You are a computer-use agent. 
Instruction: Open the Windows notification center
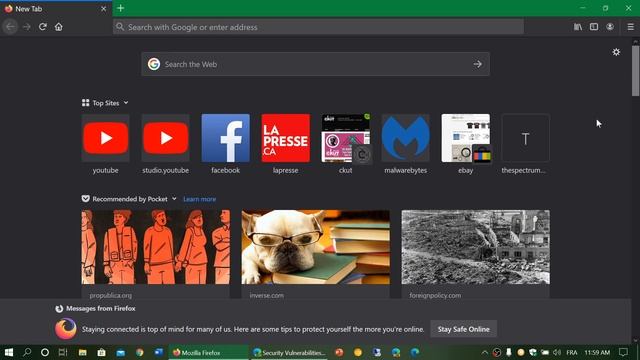[623, 352]
